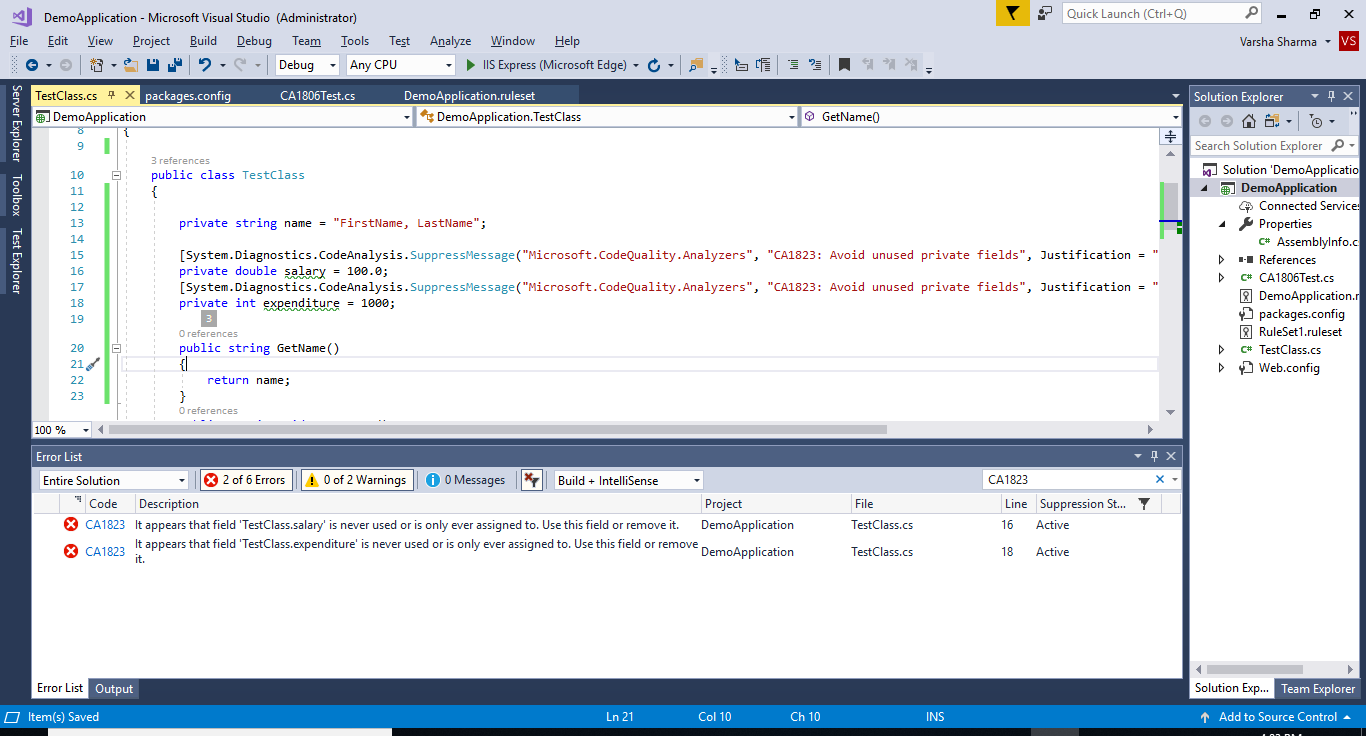The image size is (1366, 736).
Task: Open the 'Build + IntelliSense' dropdown
Action: (x=627, y=479)
